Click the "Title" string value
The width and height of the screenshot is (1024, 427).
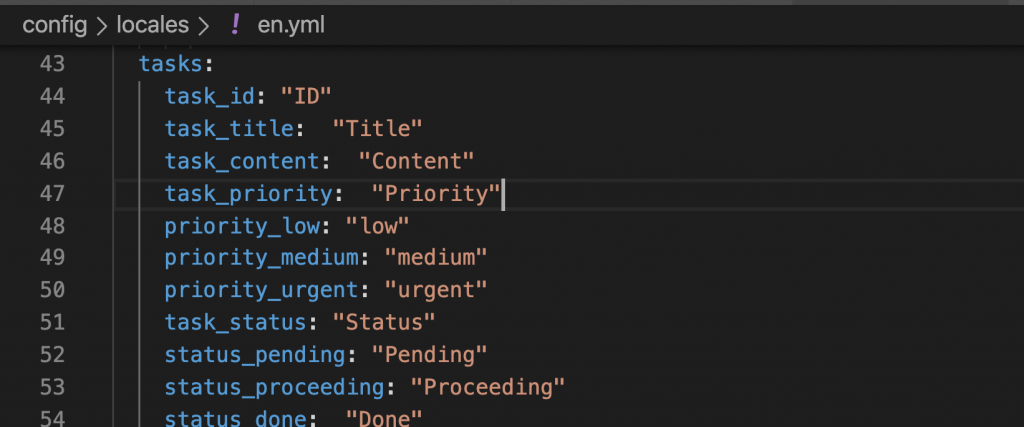coord(377,129)
